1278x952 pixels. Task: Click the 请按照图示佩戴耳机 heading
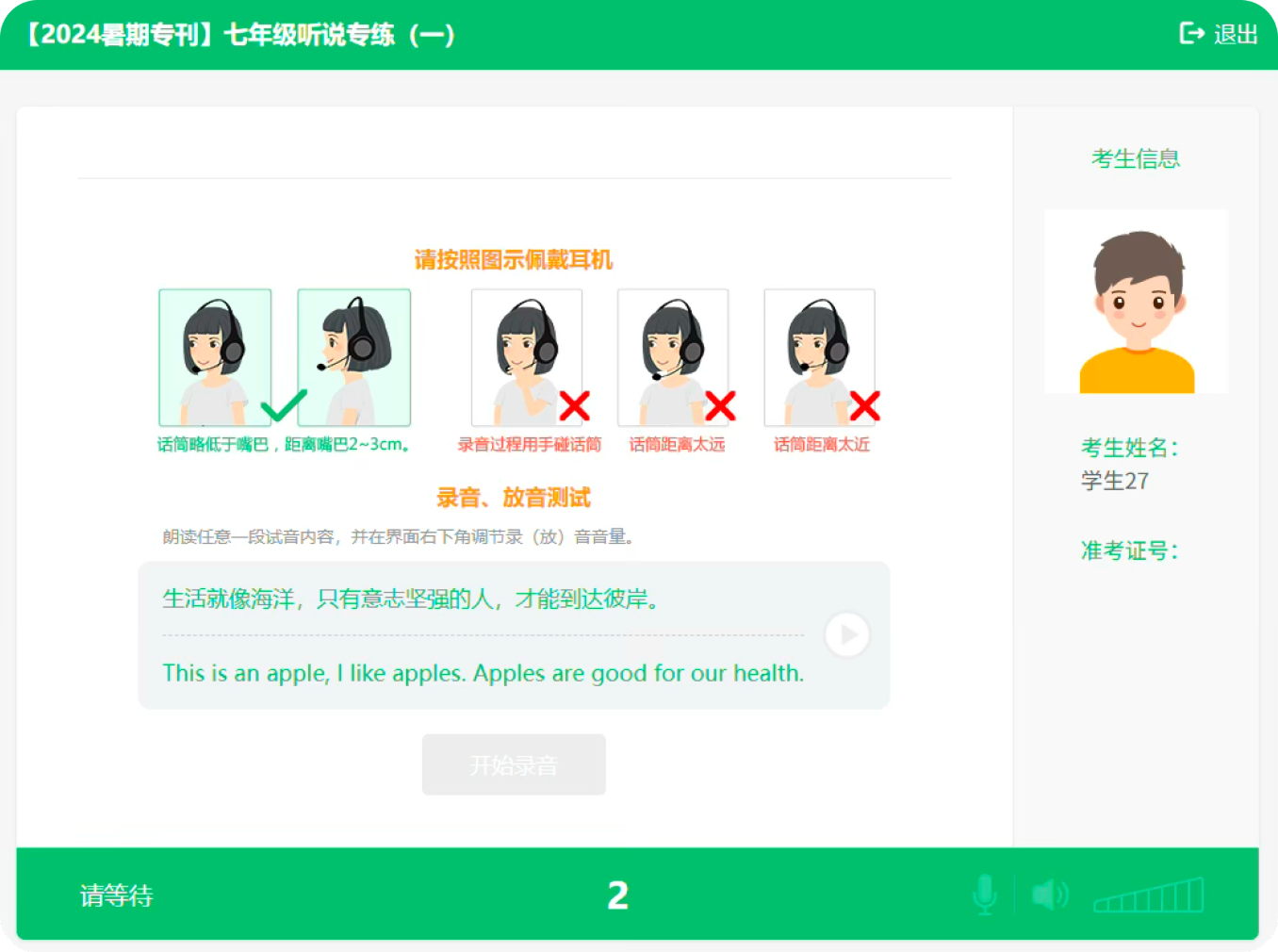[x=514, y=259]
